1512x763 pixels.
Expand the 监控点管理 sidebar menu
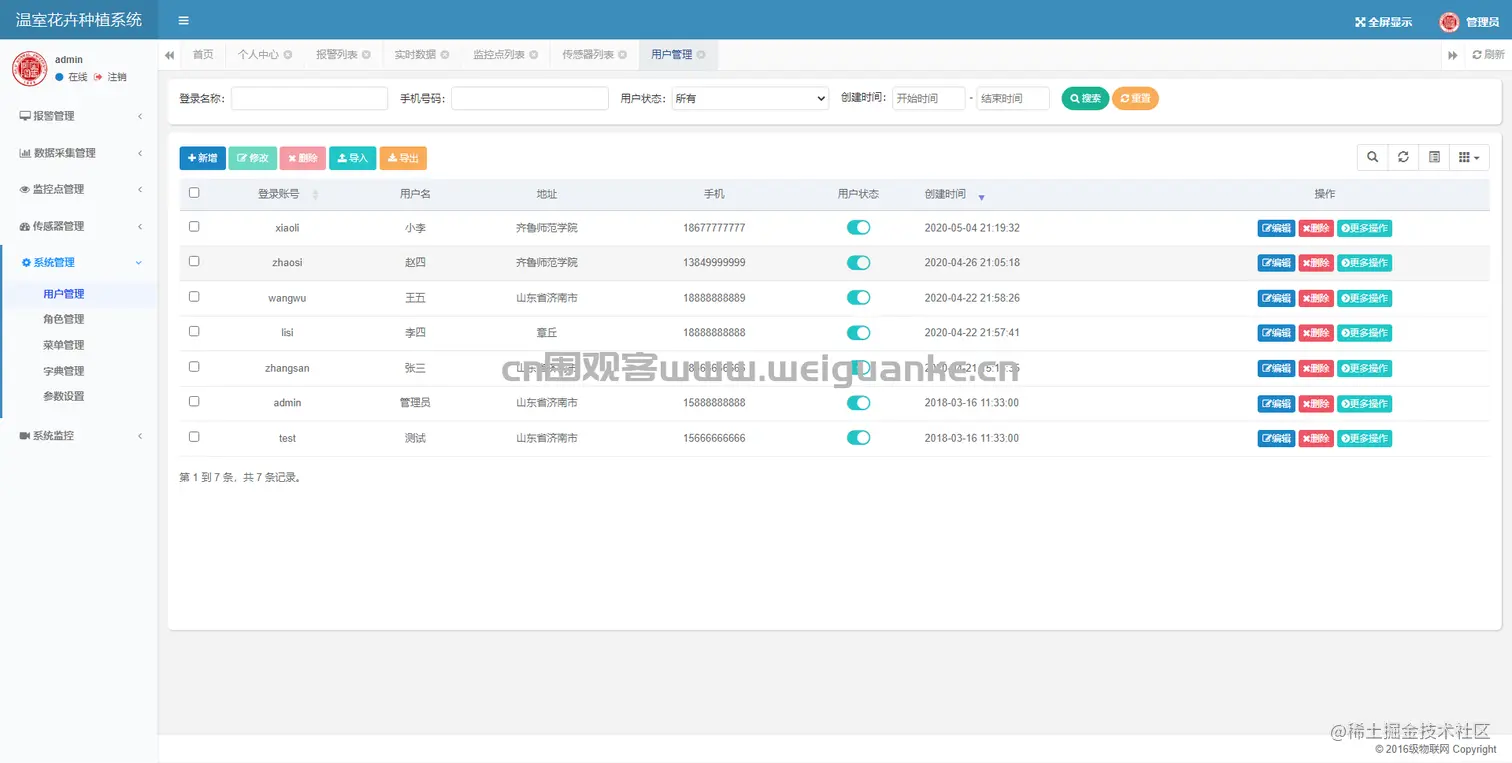tap(79, 189)
